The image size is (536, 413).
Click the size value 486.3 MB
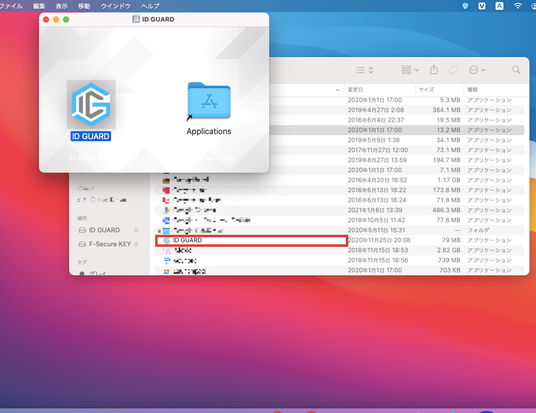446,210
